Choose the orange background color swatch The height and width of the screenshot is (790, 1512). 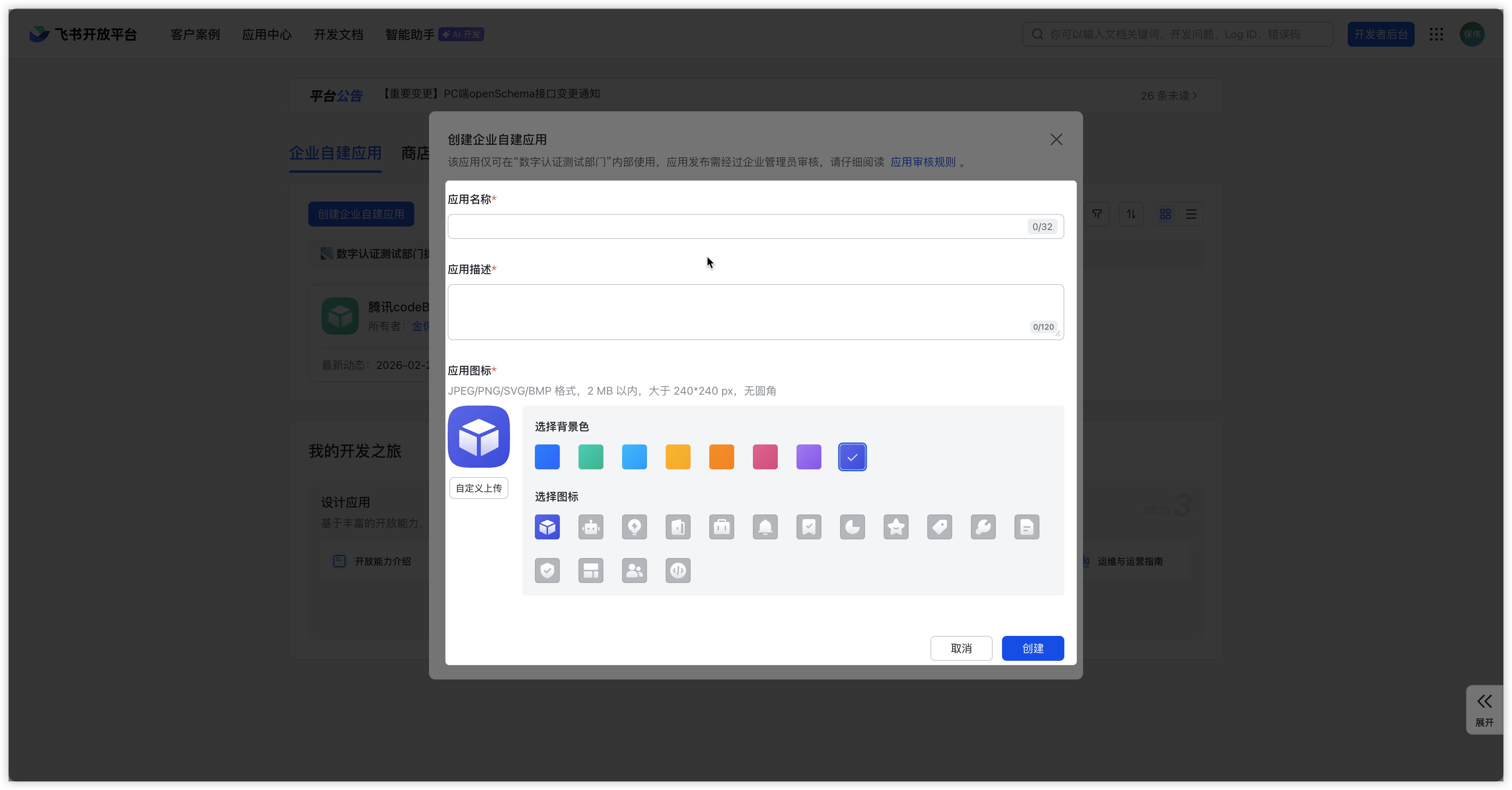coord(721,456)
